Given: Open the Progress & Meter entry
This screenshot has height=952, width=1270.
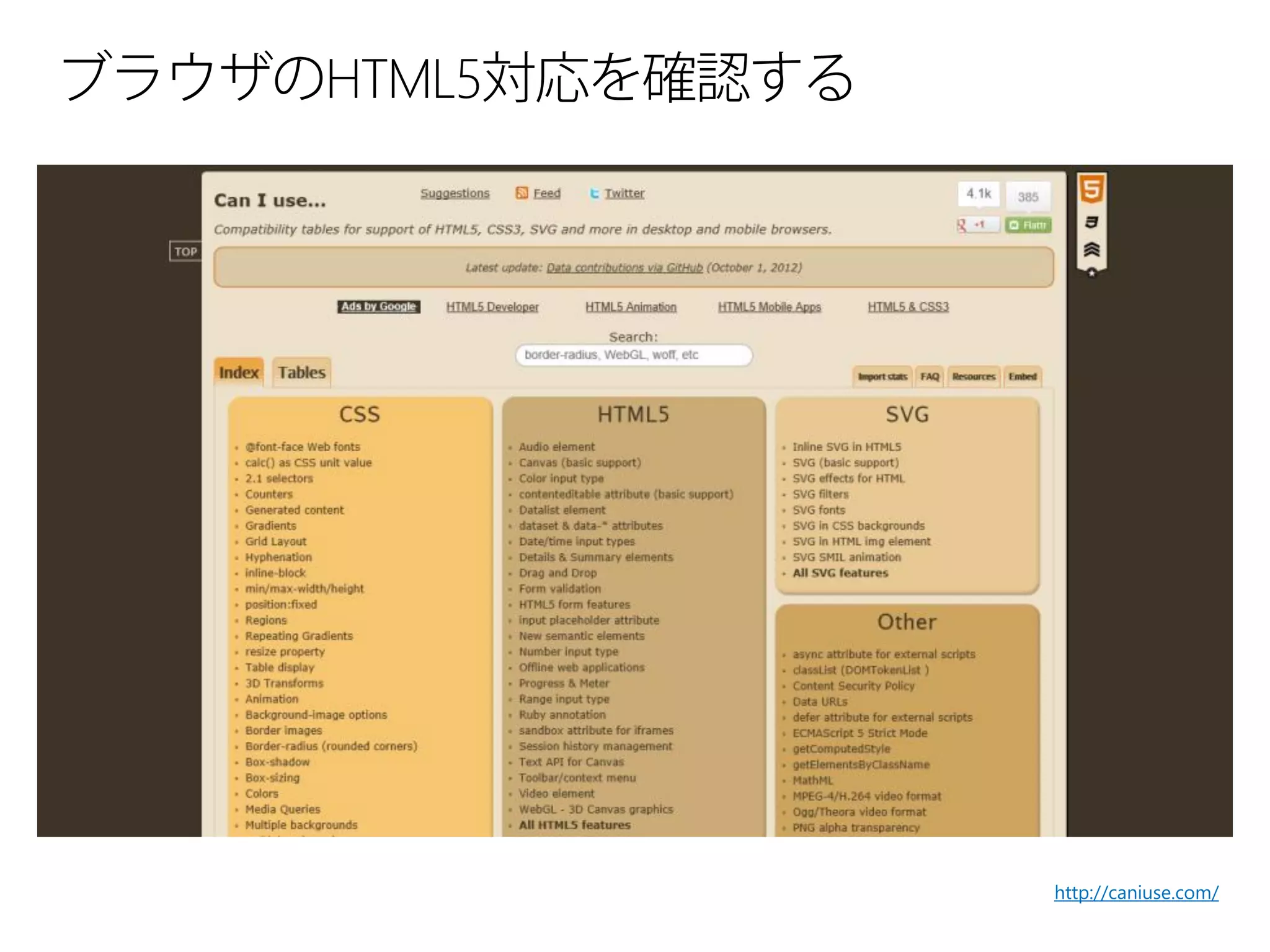Looking at the screenshot, I should click(x=564, y=683).
